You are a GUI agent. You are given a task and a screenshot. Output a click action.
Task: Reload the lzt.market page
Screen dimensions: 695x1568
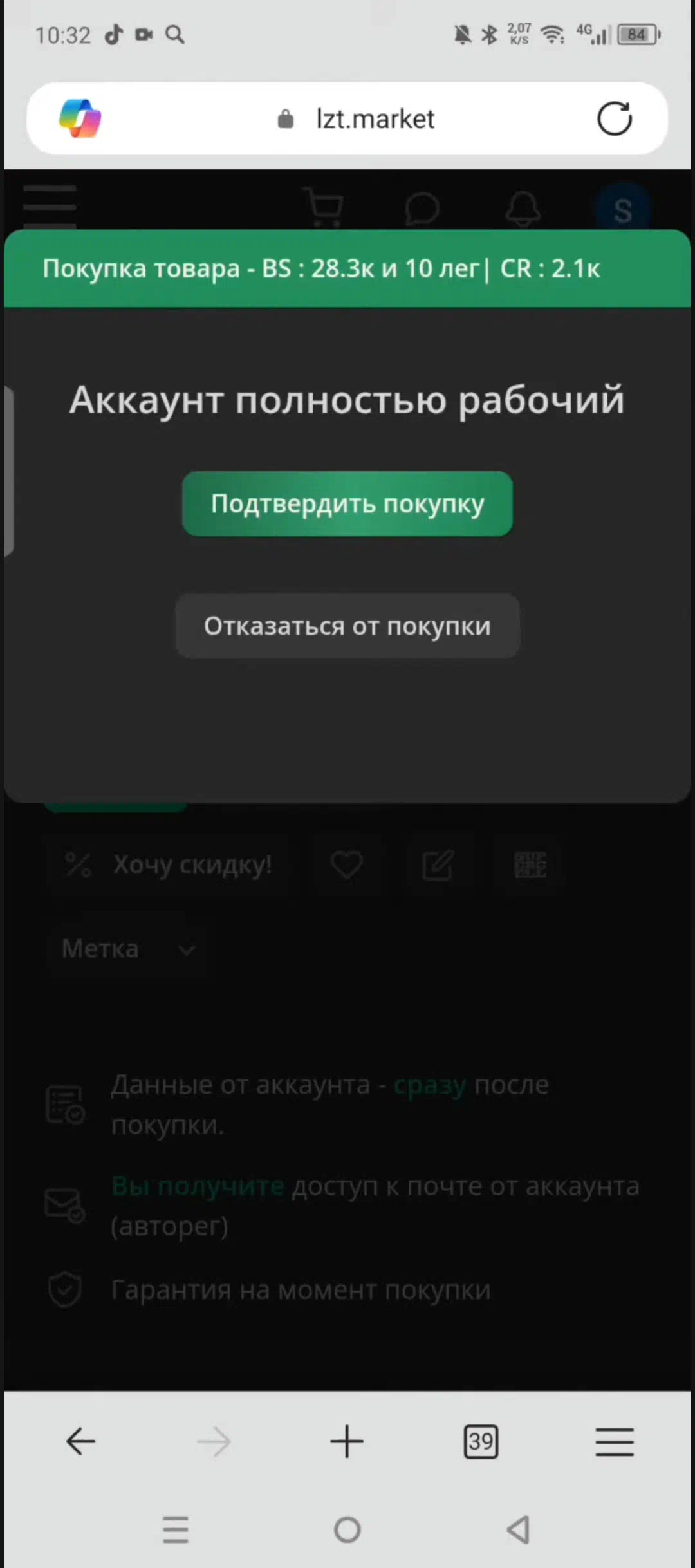pyautogui.click(x=615, y=118)
